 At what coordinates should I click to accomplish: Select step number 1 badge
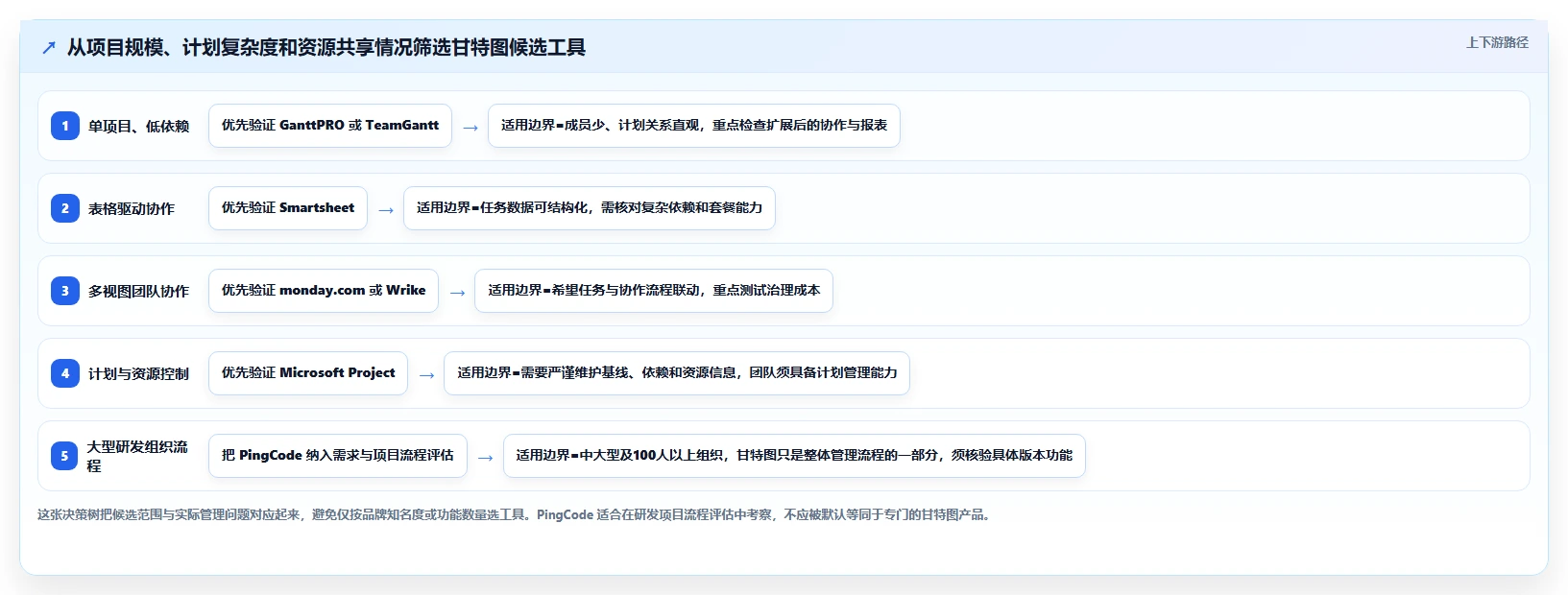(65, 126)
